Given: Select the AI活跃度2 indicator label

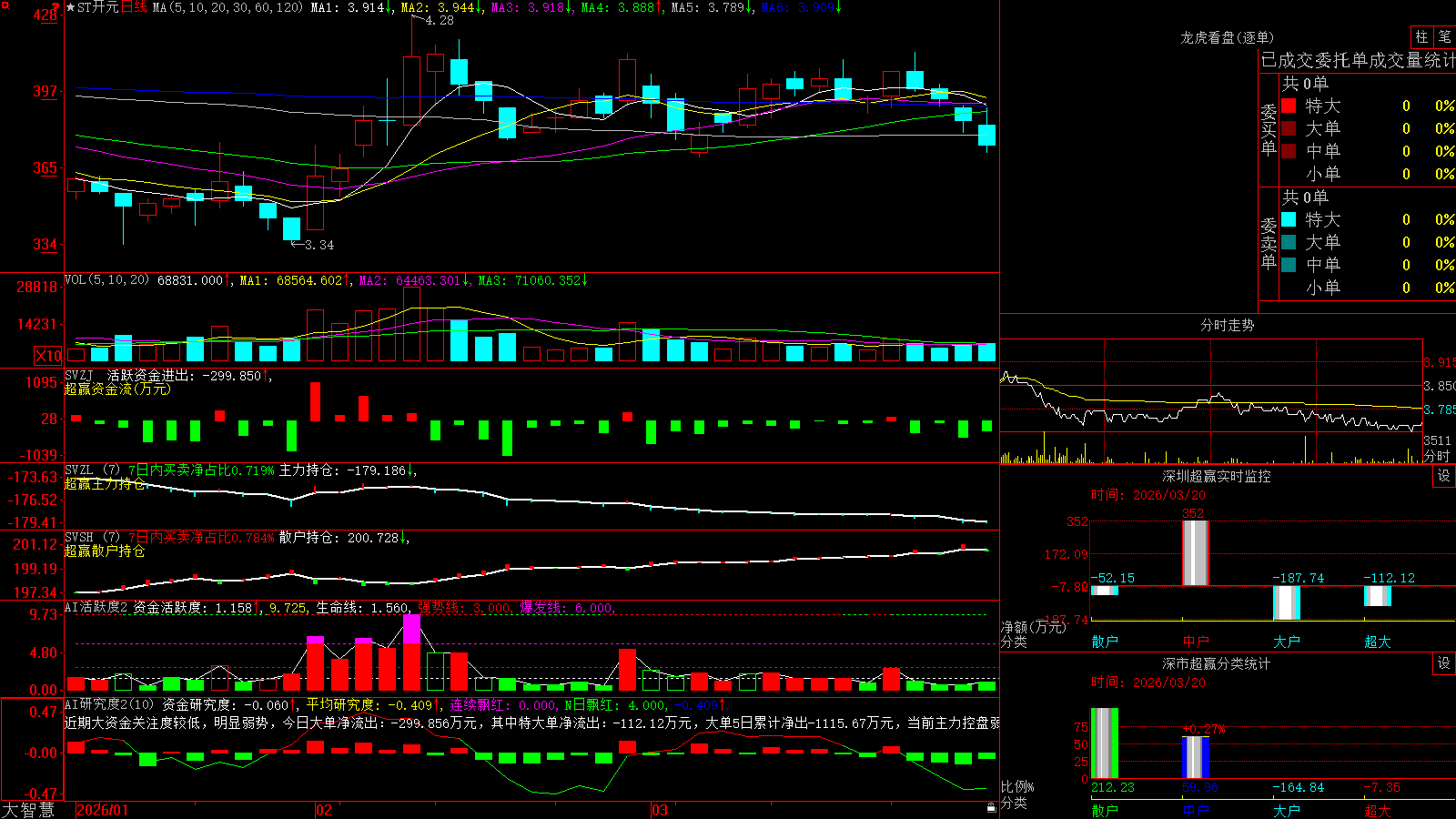Looking at the screenshot, I should (96, 608).
